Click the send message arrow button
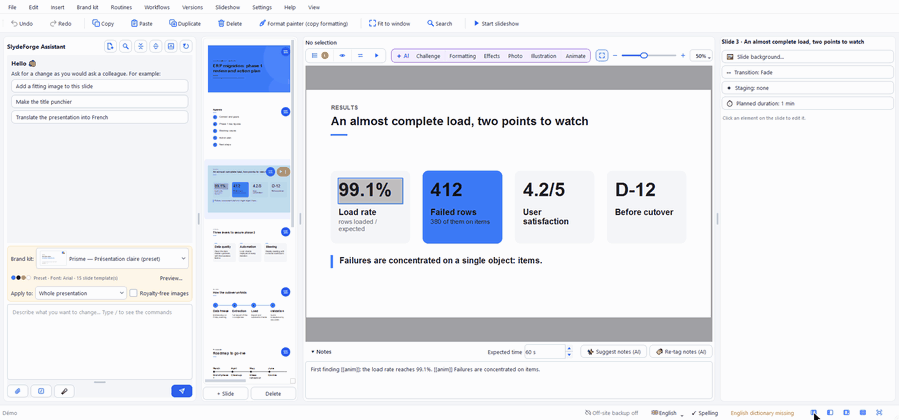The image size is (899, 420). [182, 391]
